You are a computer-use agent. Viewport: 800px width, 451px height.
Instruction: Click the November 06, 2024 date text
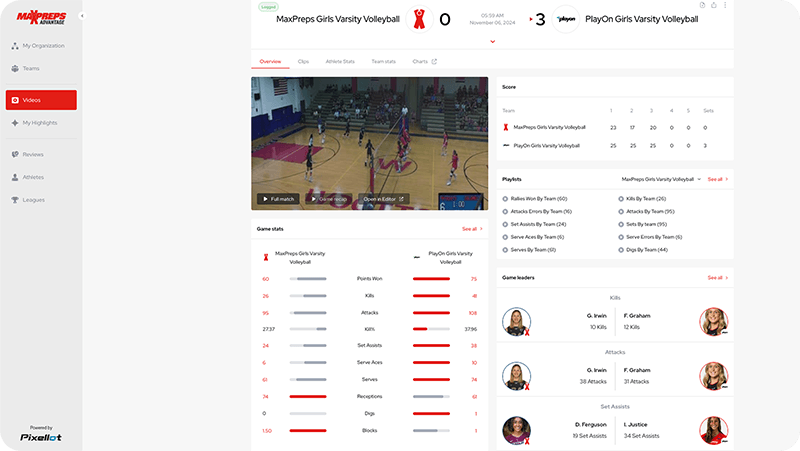tap(492, 23)
